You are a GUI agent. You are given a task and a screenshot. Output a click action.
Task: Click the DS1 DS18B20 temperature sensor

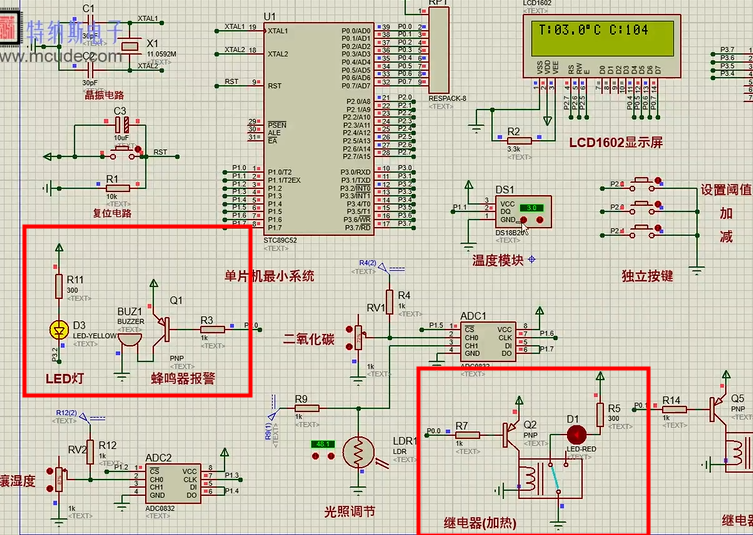pos(523,212)
